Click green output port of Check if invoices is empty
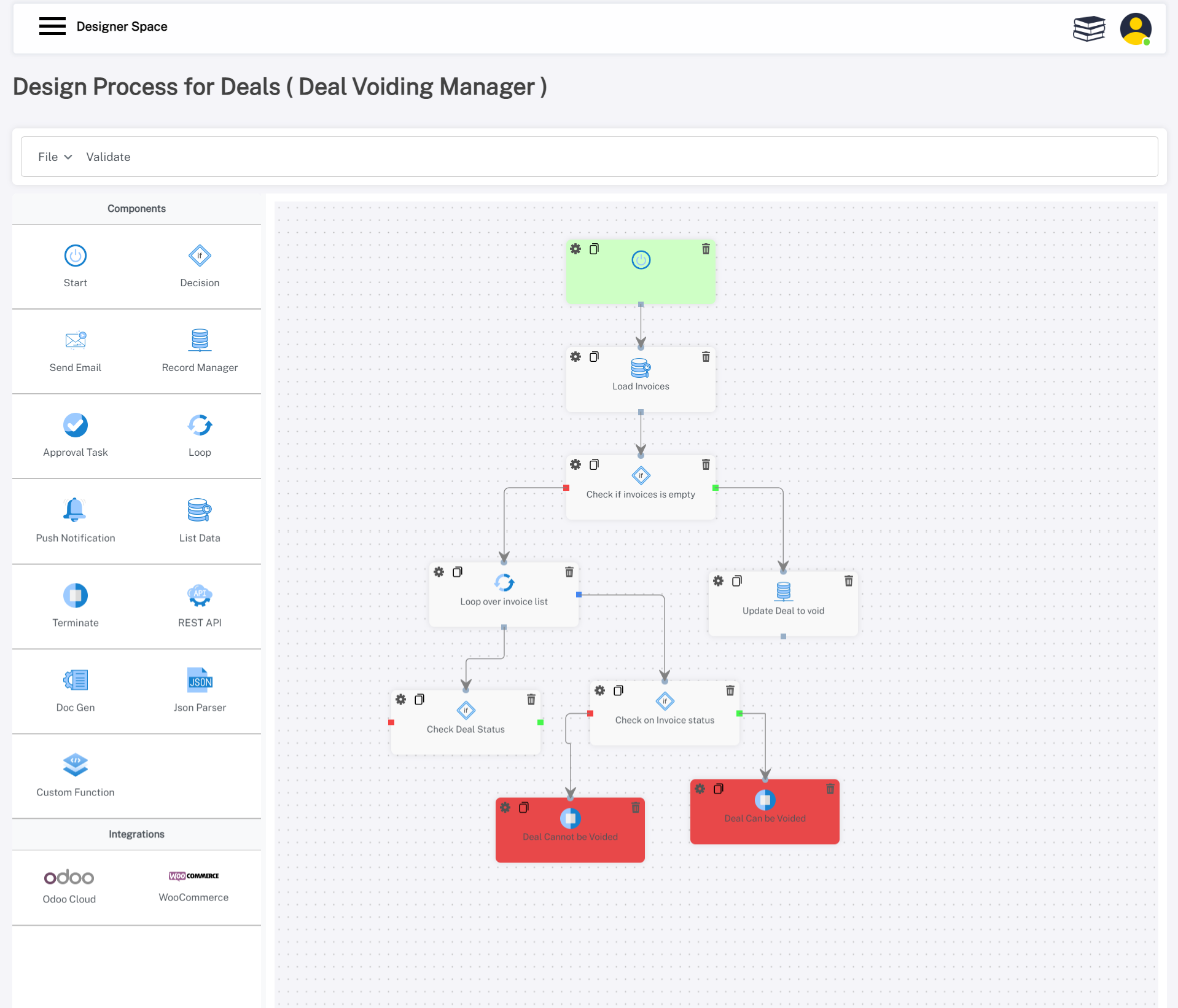 716,488
